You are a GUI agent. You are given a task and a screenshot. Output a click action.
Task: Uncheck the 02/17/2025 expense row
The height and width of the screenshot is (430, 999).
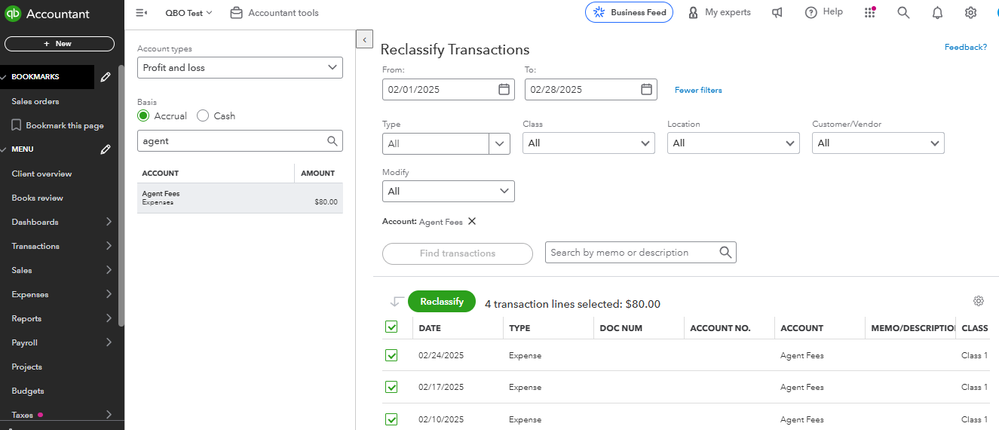point(391,387)
